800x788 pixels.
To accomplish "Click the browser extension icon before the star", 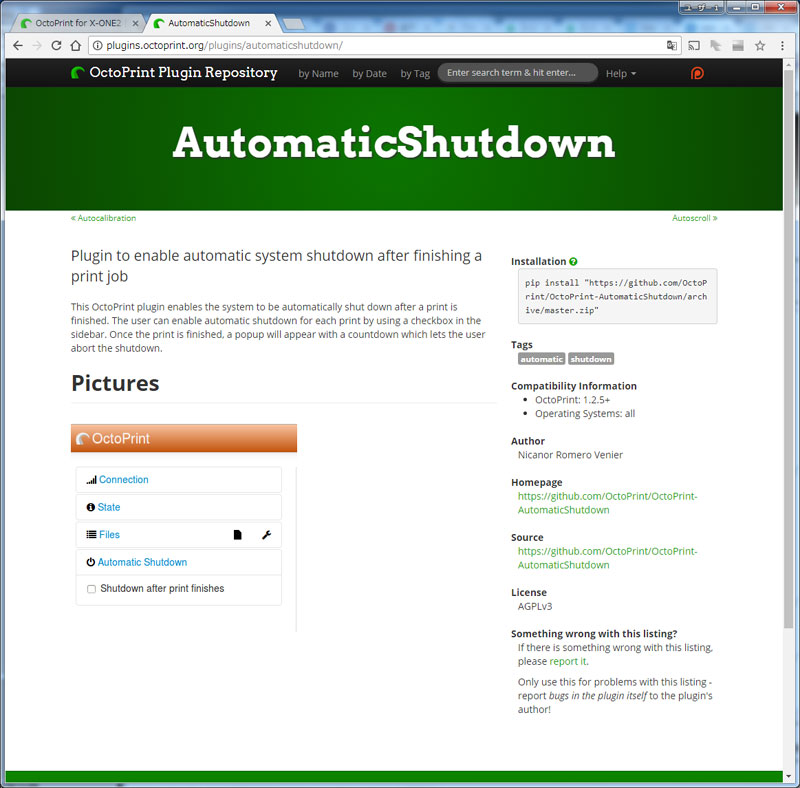I will tap(738, 45).
